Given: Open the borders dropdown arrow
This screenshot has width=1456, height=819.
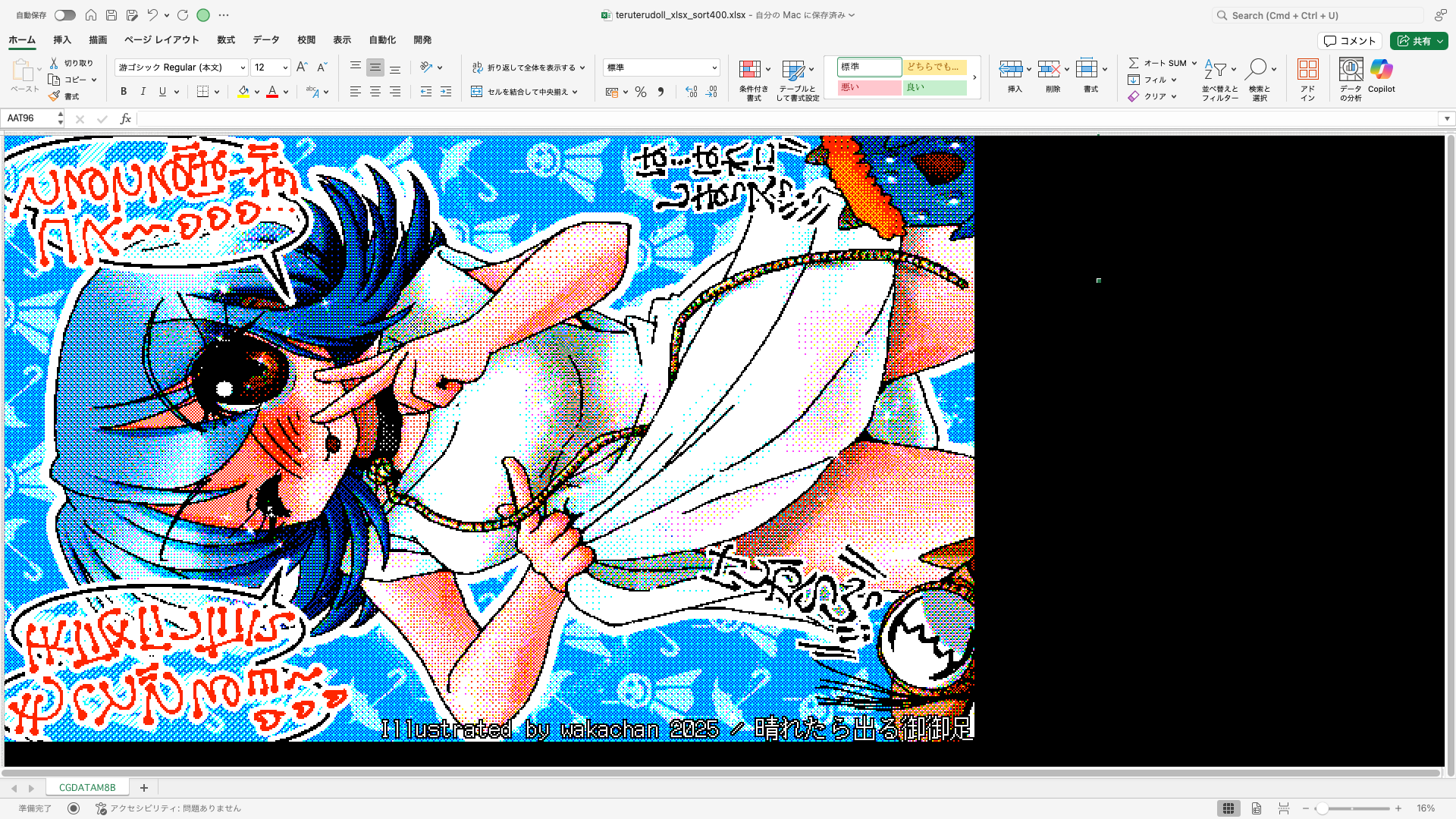Looking at the screenshot, I should (217, 92).
